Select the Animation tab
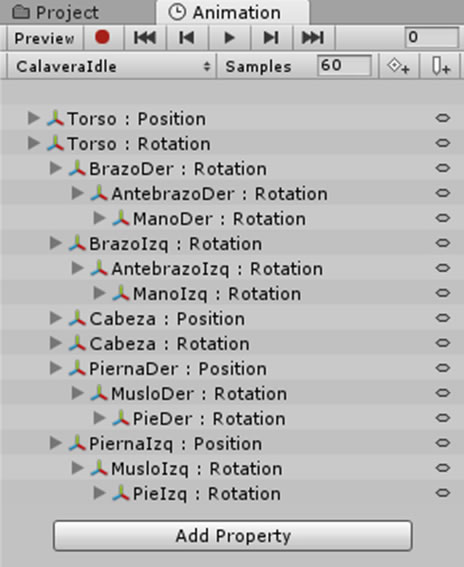Viewport: 464px width, 567px height. pos(232,13)
